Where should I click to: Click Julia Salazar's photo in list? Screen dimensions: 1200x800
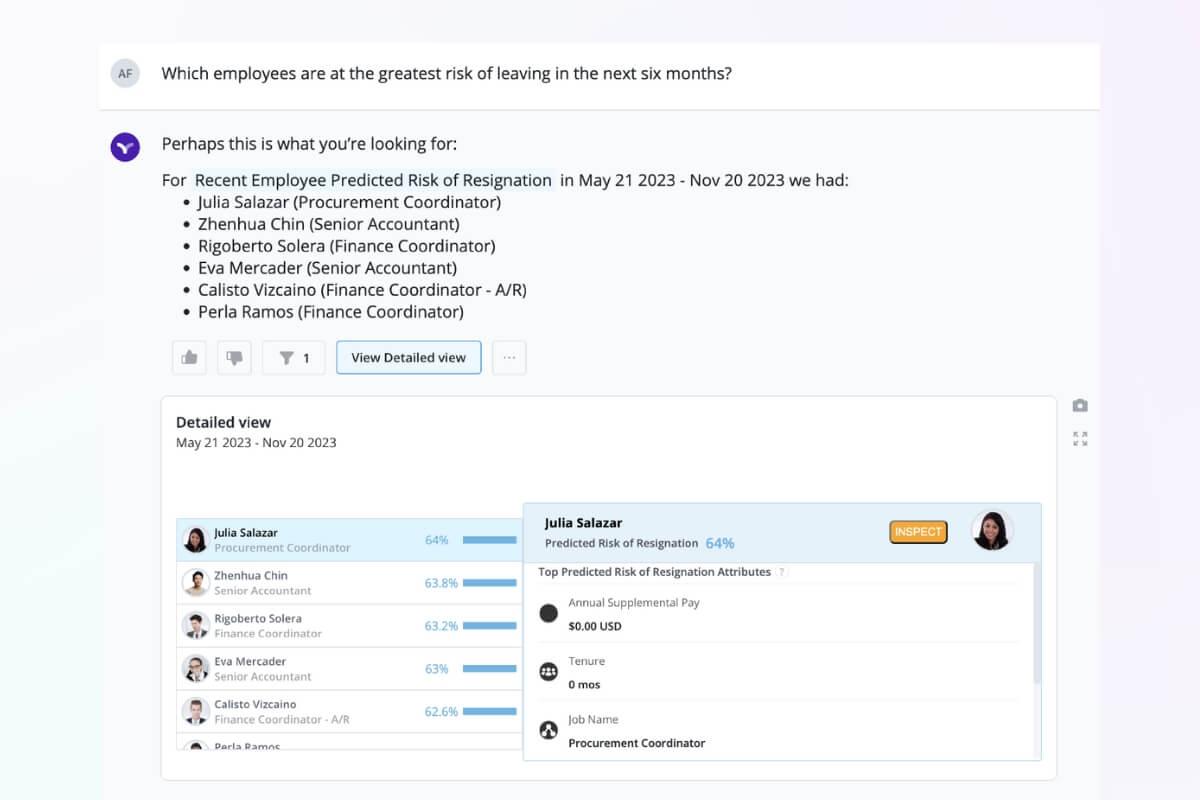(x=195, y=540)
